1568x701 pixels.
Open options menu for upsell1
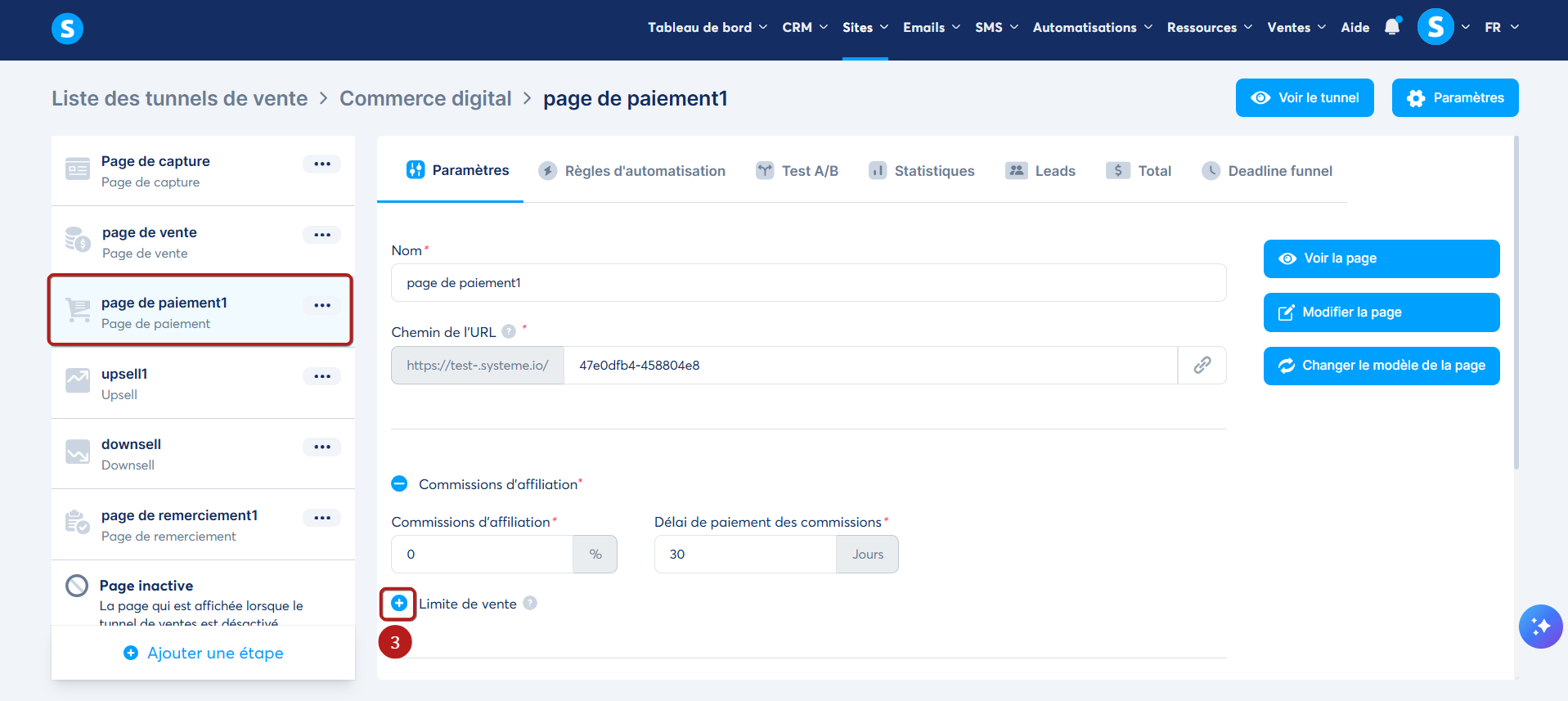pyautogui.click(x=322, y=376)
